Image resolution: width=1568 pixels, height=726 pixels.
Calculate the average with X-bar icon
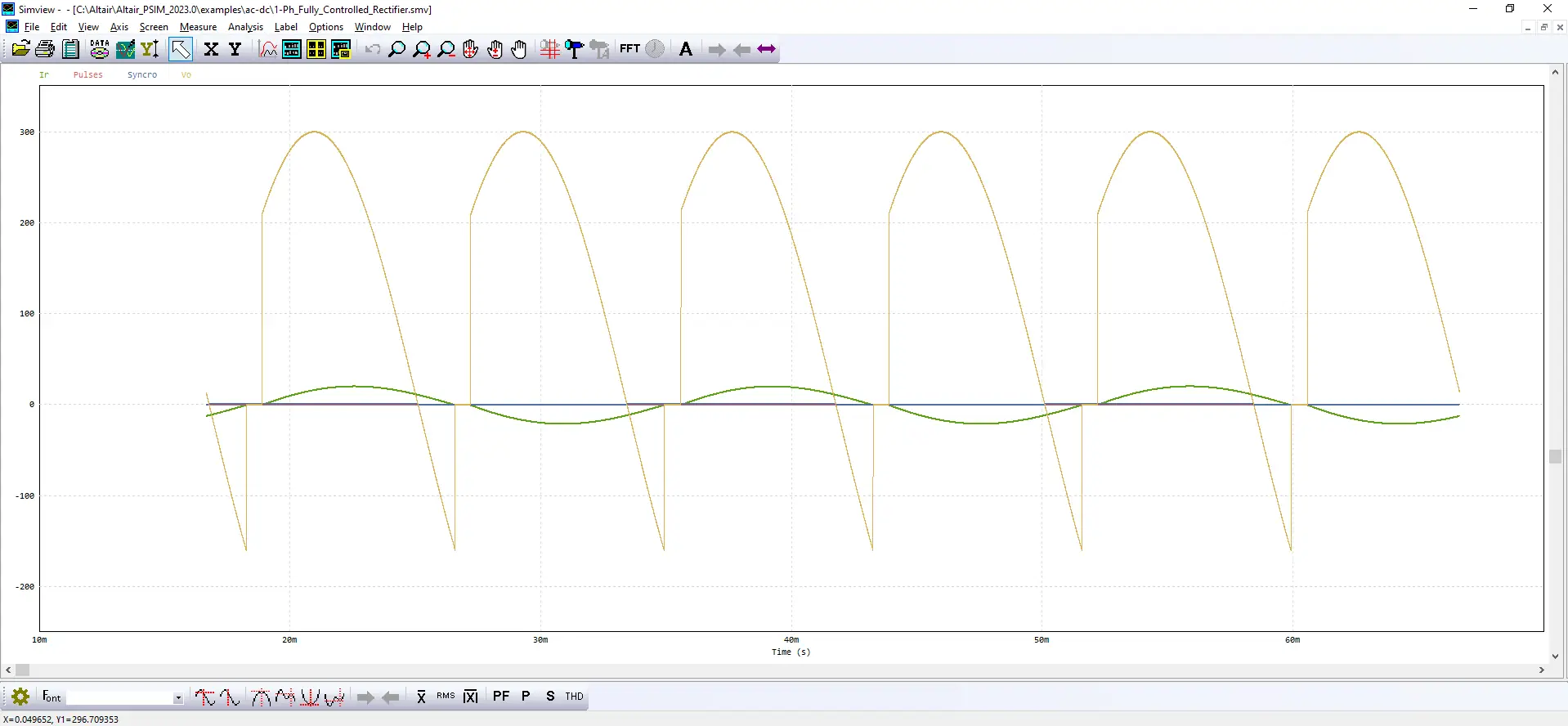pos(421,697)
